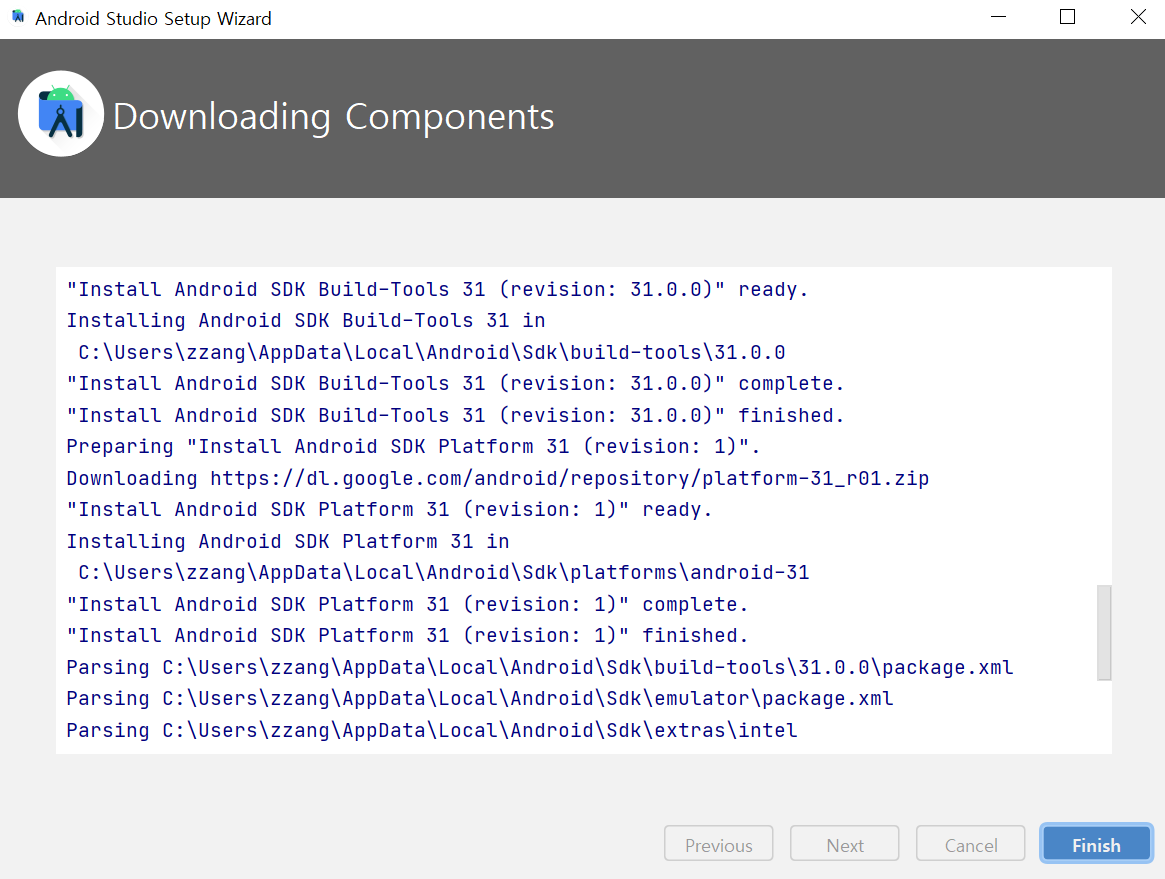Click the Cancel button

pyautogui.click(x=970, y=844)
